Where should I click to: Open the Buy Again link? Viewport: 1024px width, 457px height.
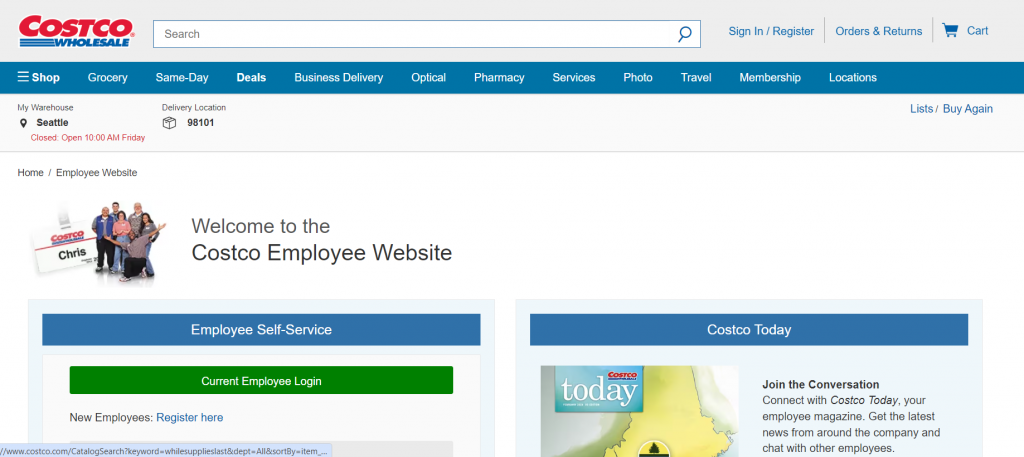pos(968,109)
